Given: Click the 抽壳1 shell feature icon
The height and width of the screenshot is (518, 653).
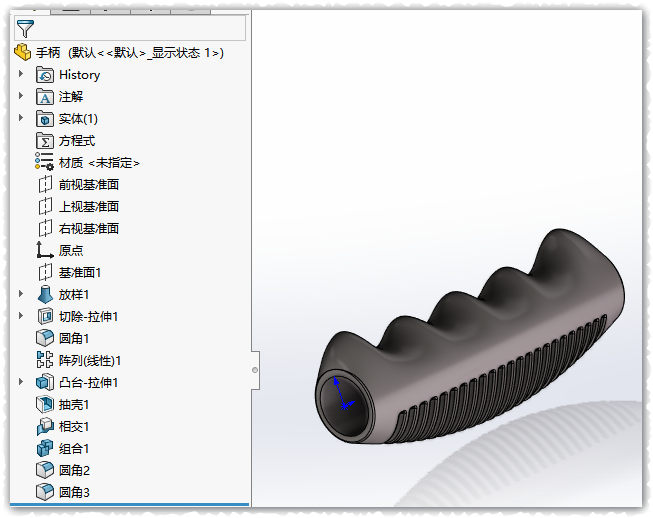Looking at the screenshot, I should click(45, 404).
